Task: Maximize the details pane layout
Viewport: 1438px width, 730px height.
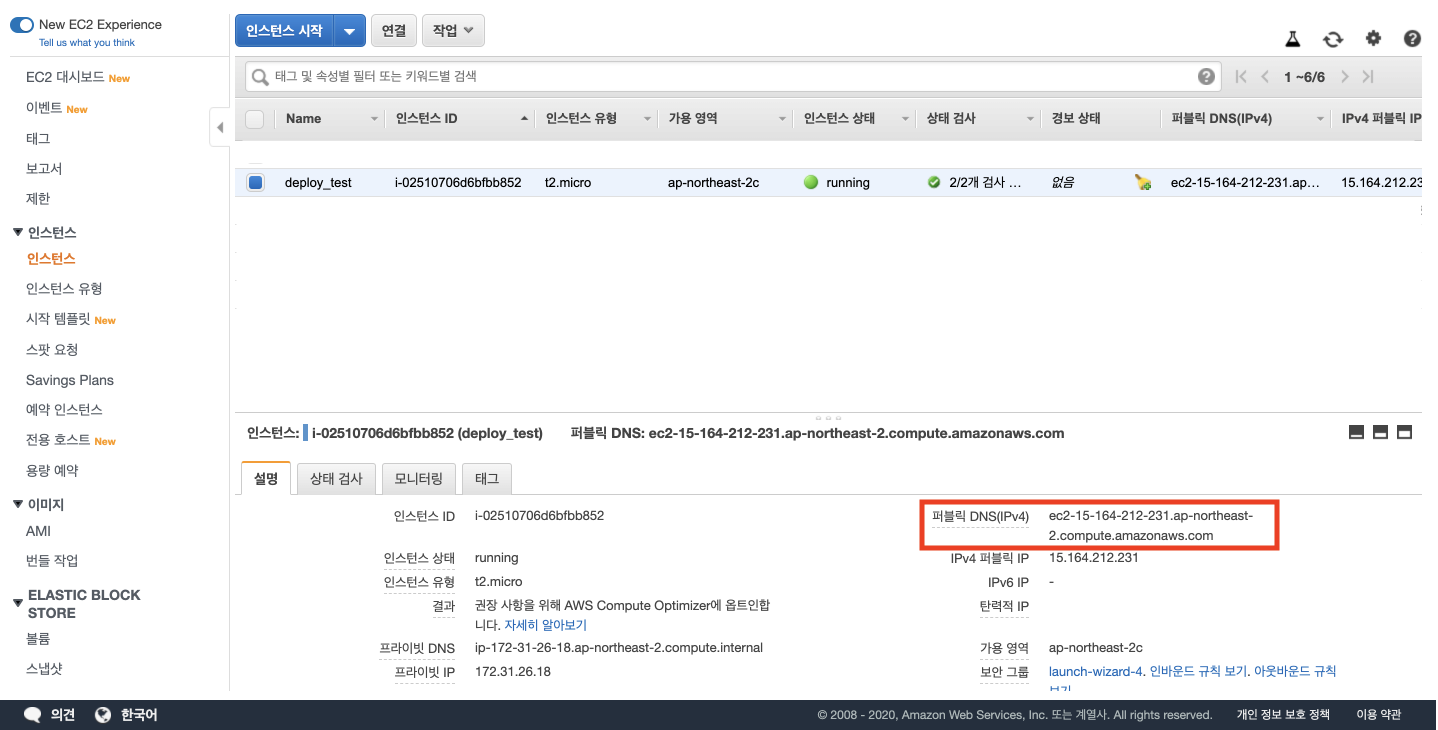Action: [1405, 432]
